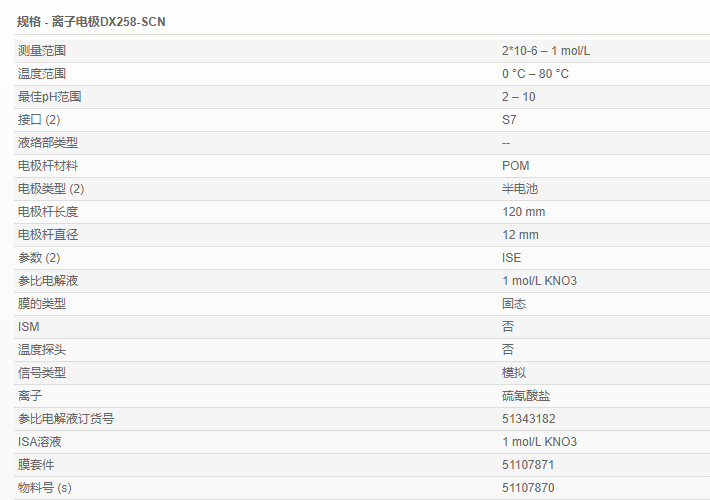Click membrane kit number 51107871

pos(528,465)
